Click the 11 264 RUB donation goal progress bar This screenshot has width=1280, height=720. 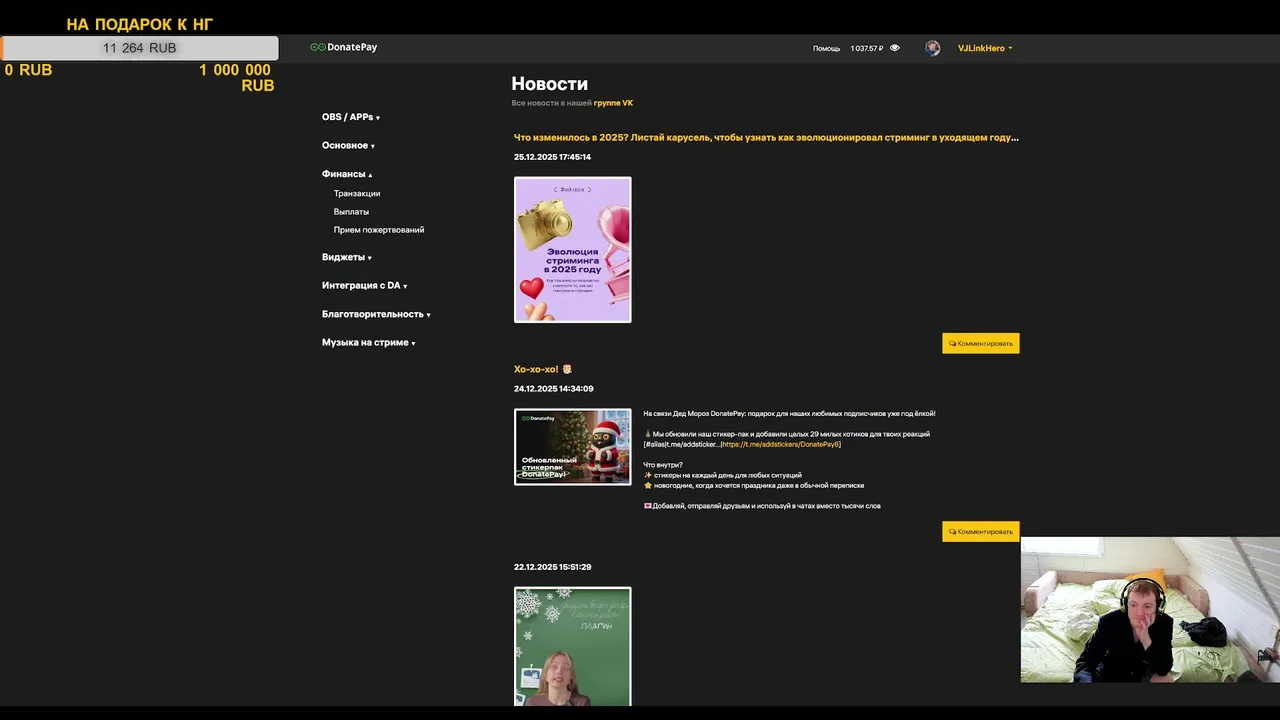click(x=139, y=48)
